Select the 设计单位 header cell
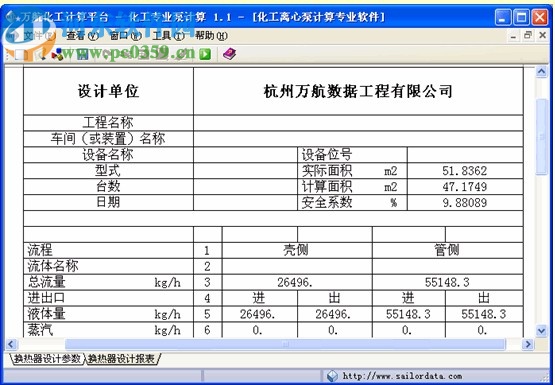Viewport: 555px width, 385px height. click(108, 91)
